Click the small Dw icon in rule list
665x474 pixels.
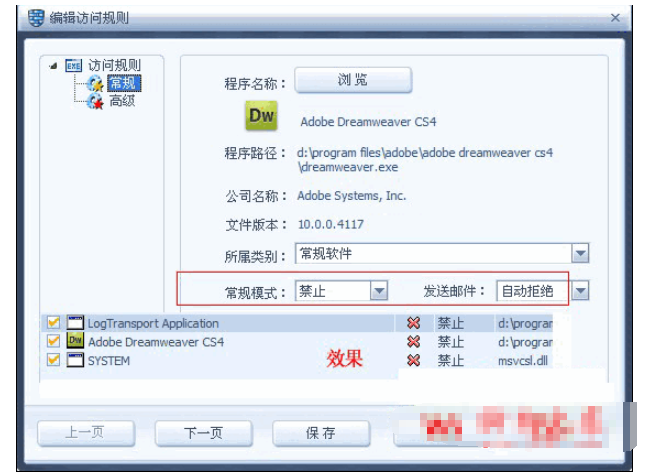point(75,341)
